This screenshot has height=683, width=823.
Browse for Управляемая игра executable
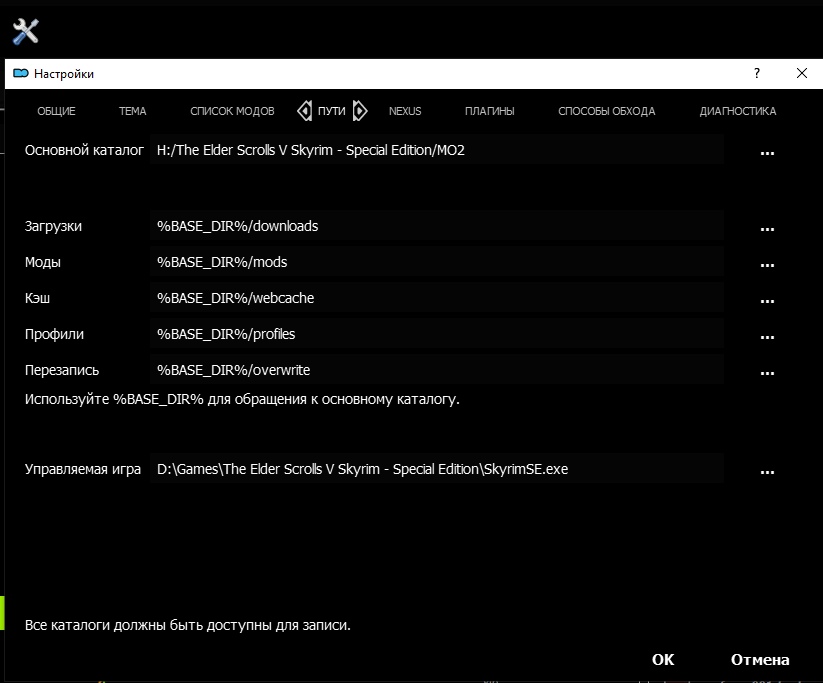767,470
